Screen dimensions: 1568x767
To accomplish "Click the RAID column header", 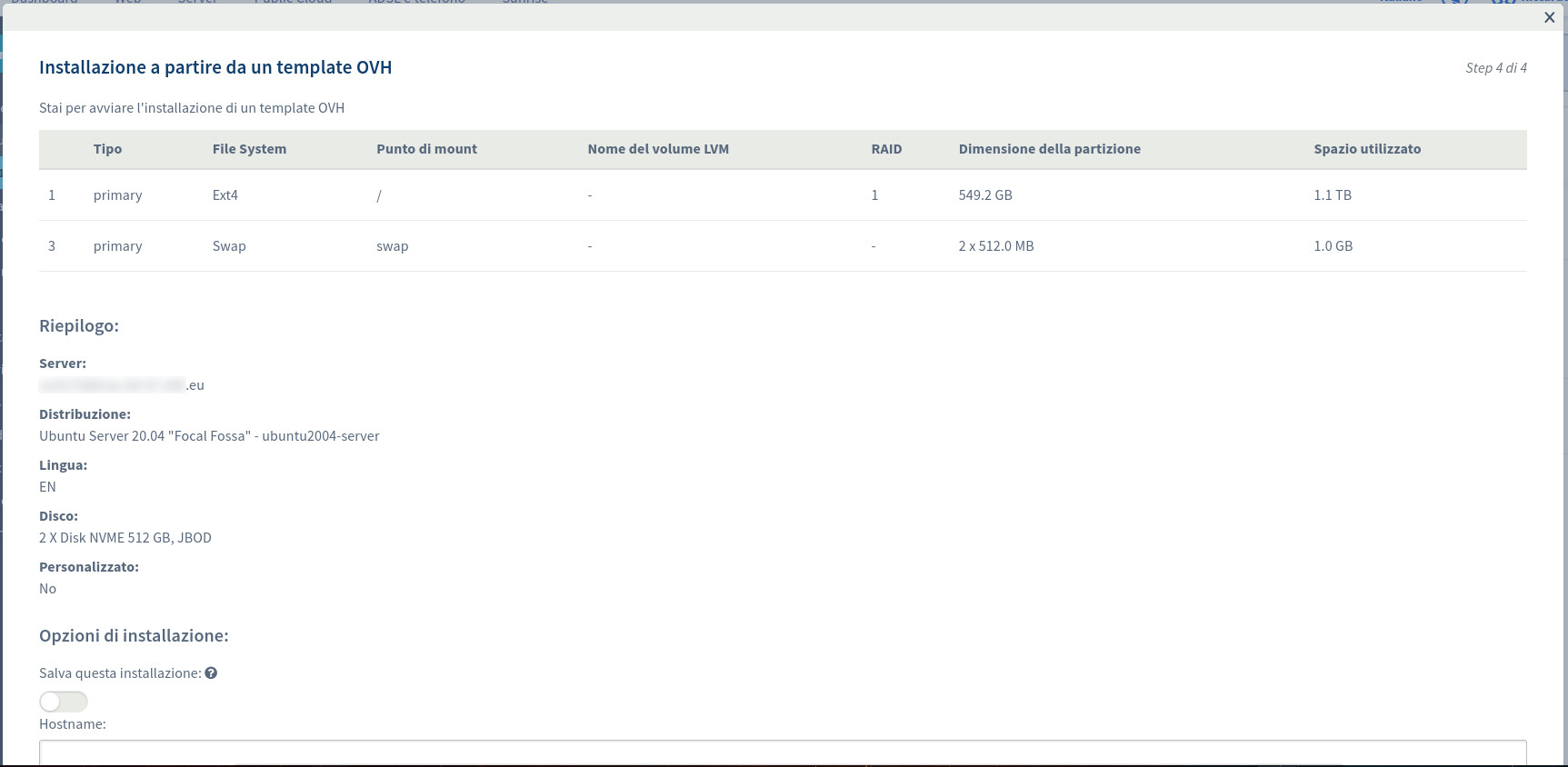I will pyautogui.click(x=886, y=149).
